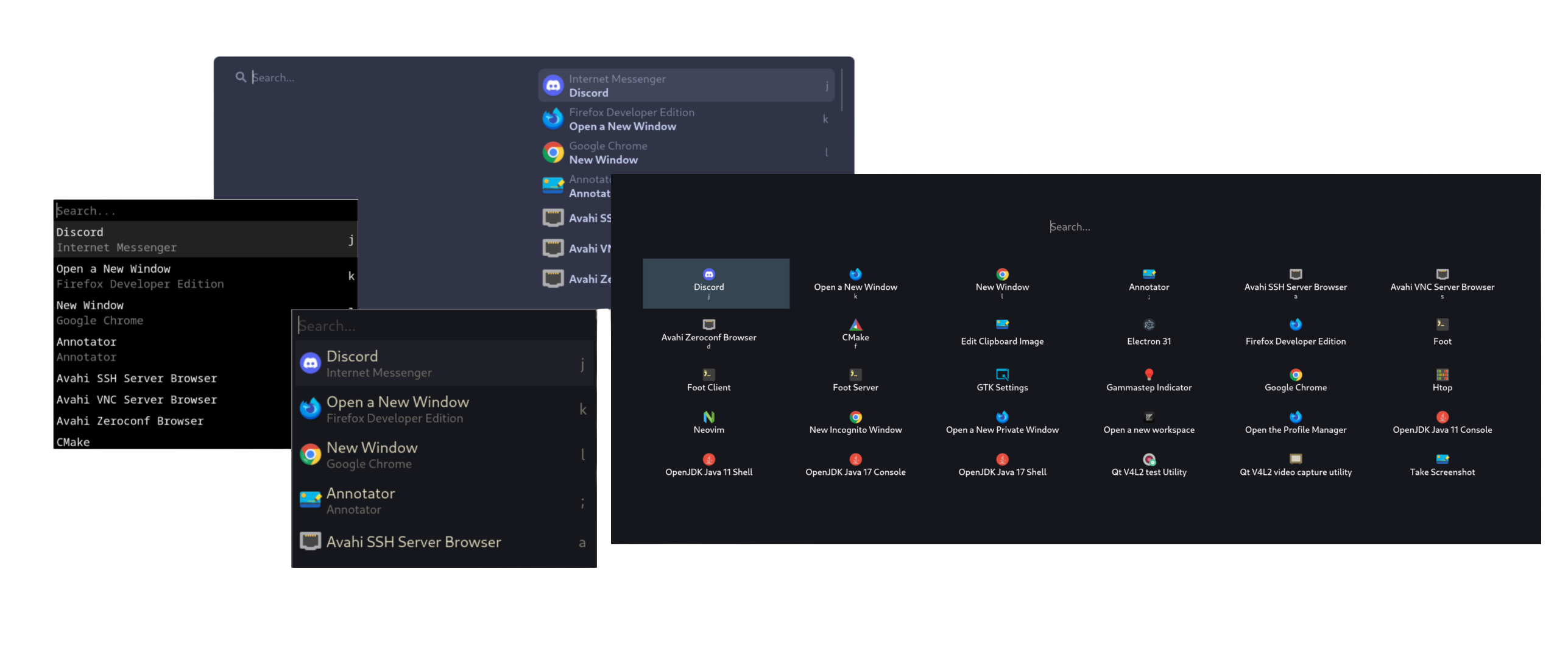Select Avahi SSH Server Browser in black launcher
Image resolution: width=1568 pixels, height=652 pixels.
click(172, 378)
